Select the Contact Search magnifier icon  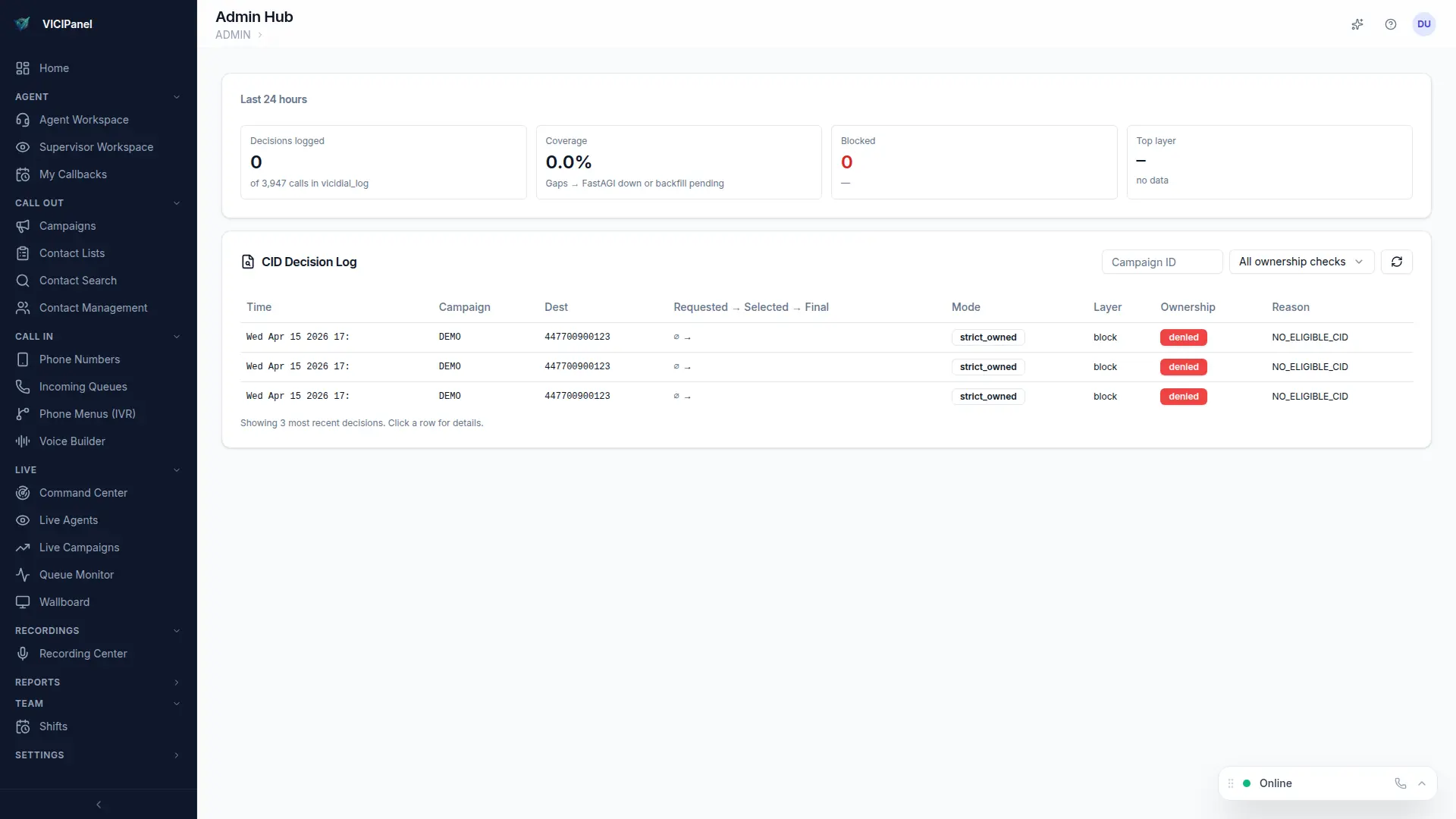point(23,281)
